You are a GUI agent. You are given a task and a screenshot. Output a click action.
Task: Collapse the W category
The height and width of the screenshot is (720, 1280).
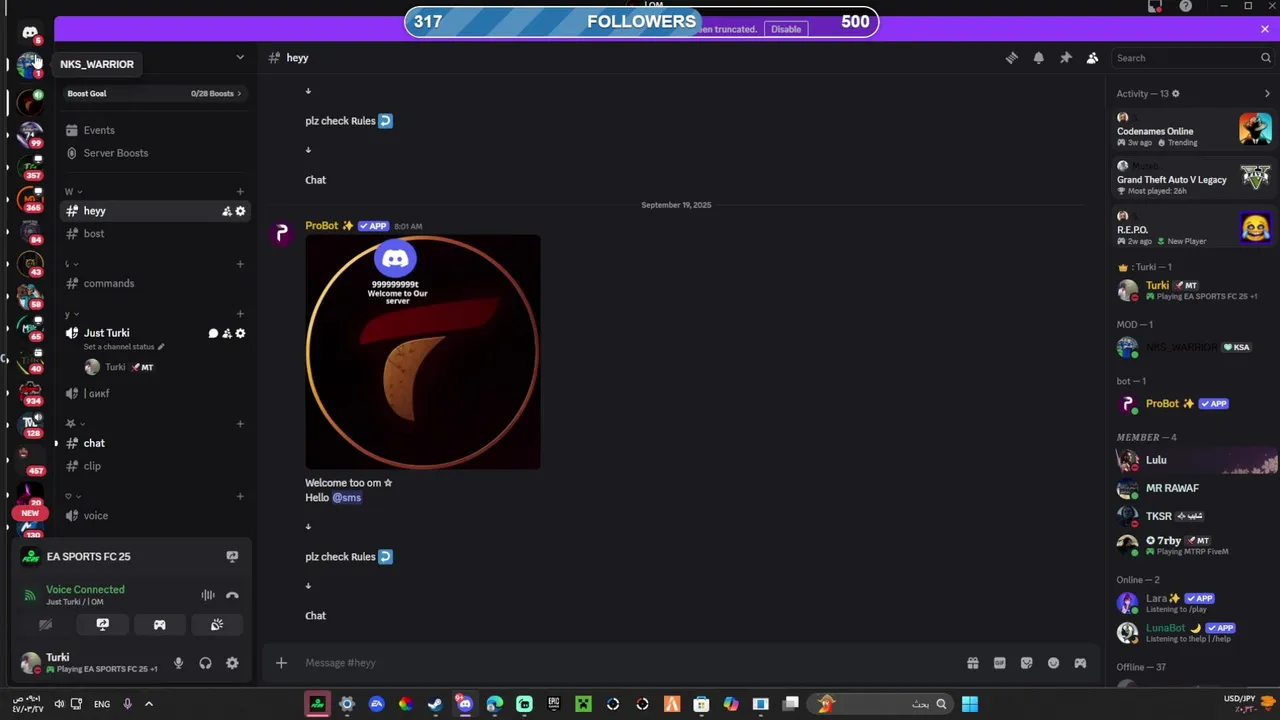(72, 191)
